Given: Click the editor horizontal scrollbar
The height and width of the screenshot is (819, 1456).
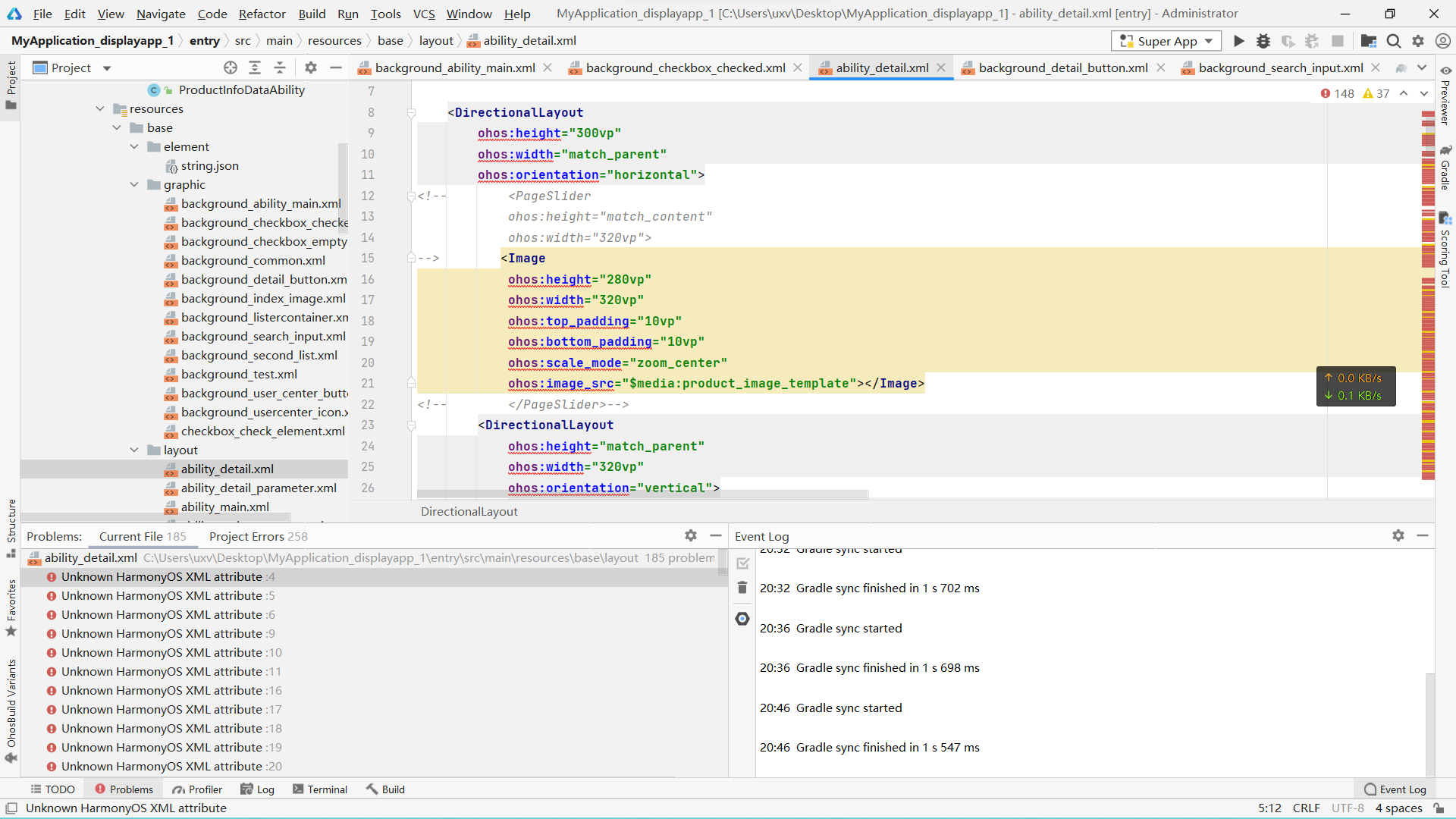Looking at the screenshot, I should [642, 494].
